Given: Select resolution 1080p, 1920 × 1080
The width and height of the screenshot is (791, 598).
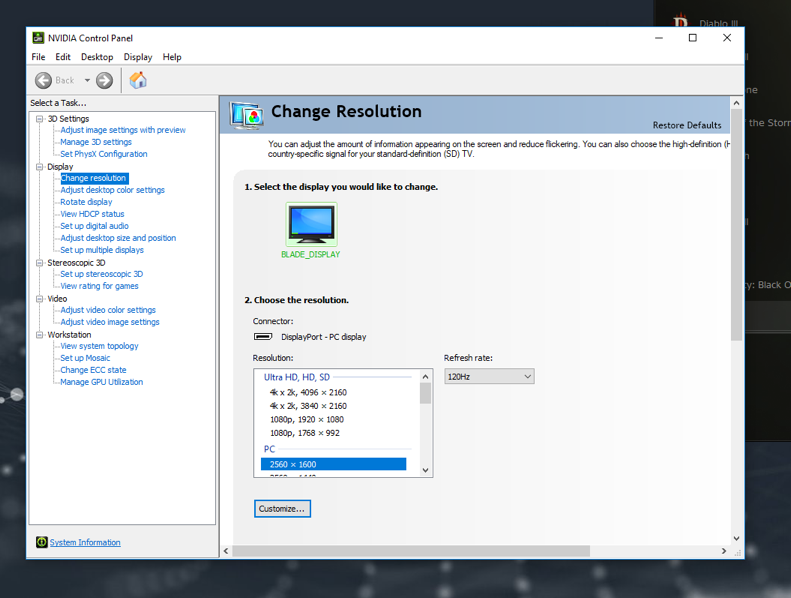Looking at the screenshot, I should [x=307, y=419].
